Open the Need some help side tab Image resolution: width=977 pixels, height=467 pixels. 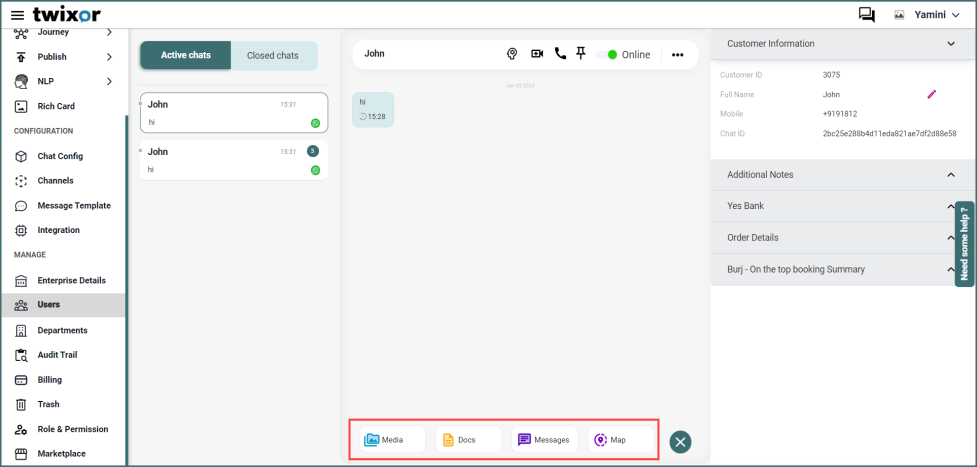coord(964,244)
